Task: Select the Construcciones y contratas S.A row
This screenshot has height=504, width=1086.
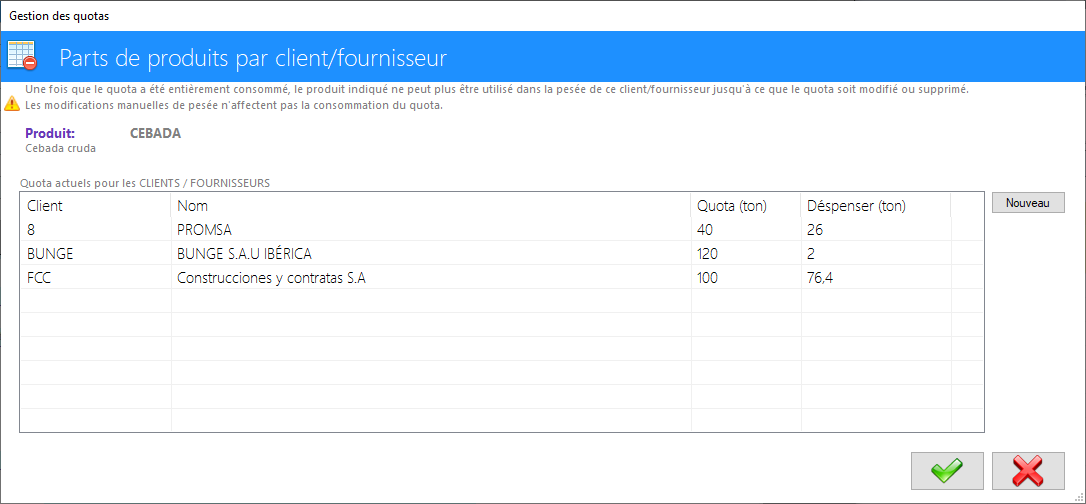Action: (501, 278)
